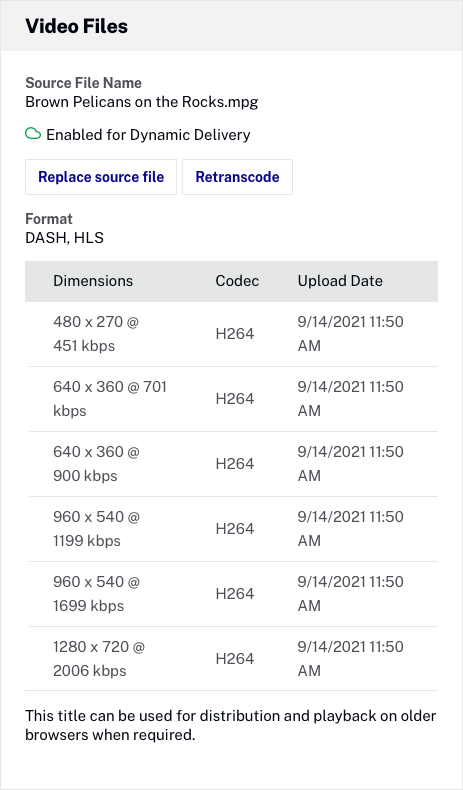Click H264 codec in the 1280 x 720 row
463x790 pixels.
(235, 659)
